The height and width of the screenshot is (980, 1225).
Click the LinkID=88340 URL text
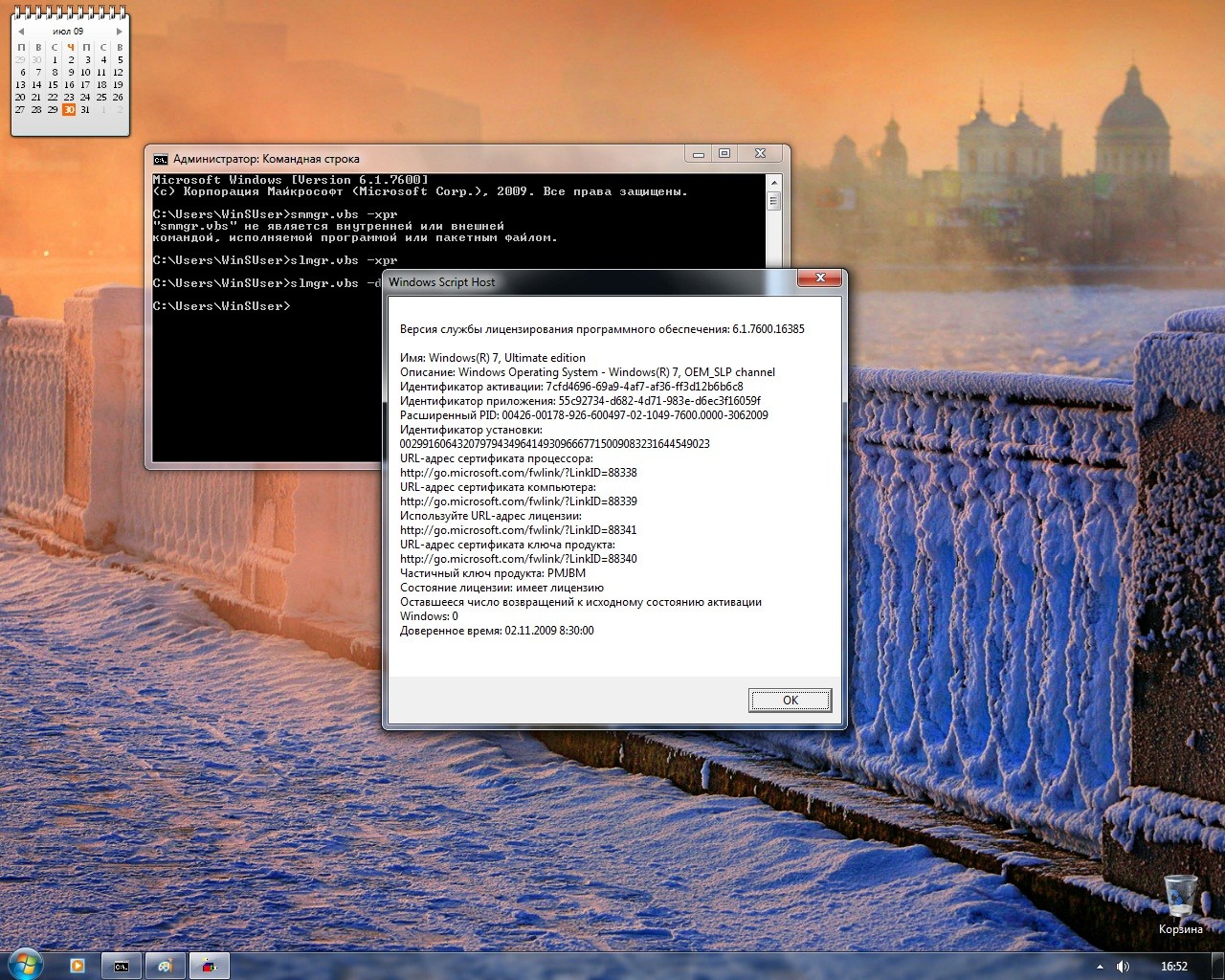(x=518, y=559)
